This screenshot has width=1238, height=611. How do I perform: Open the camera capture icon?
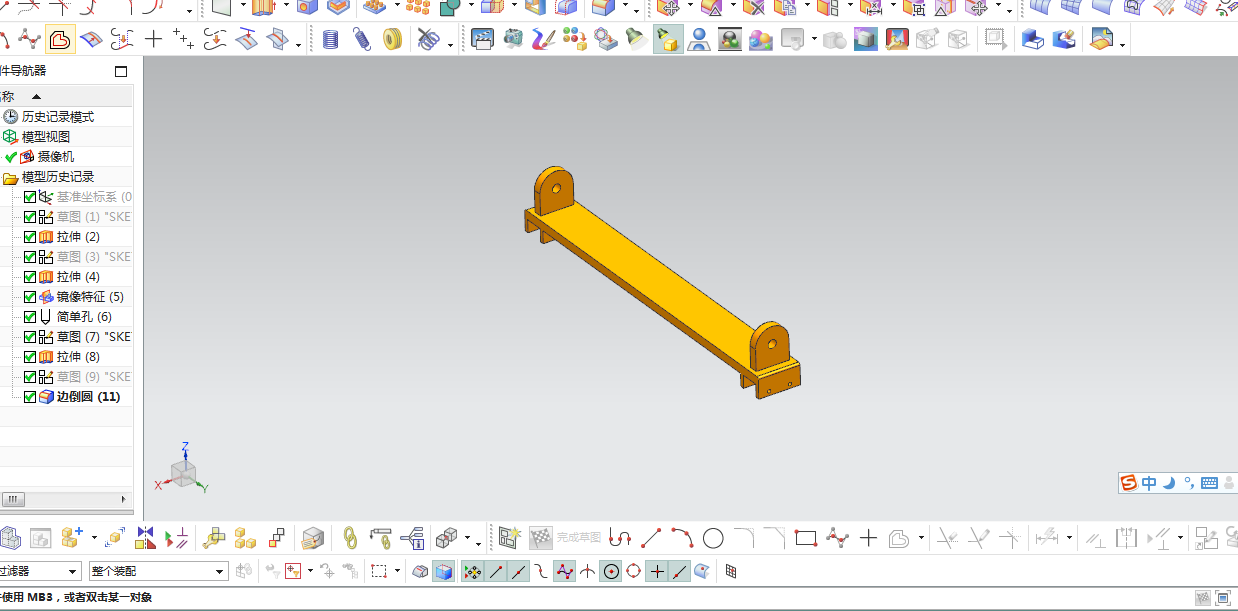coord(513,40)
